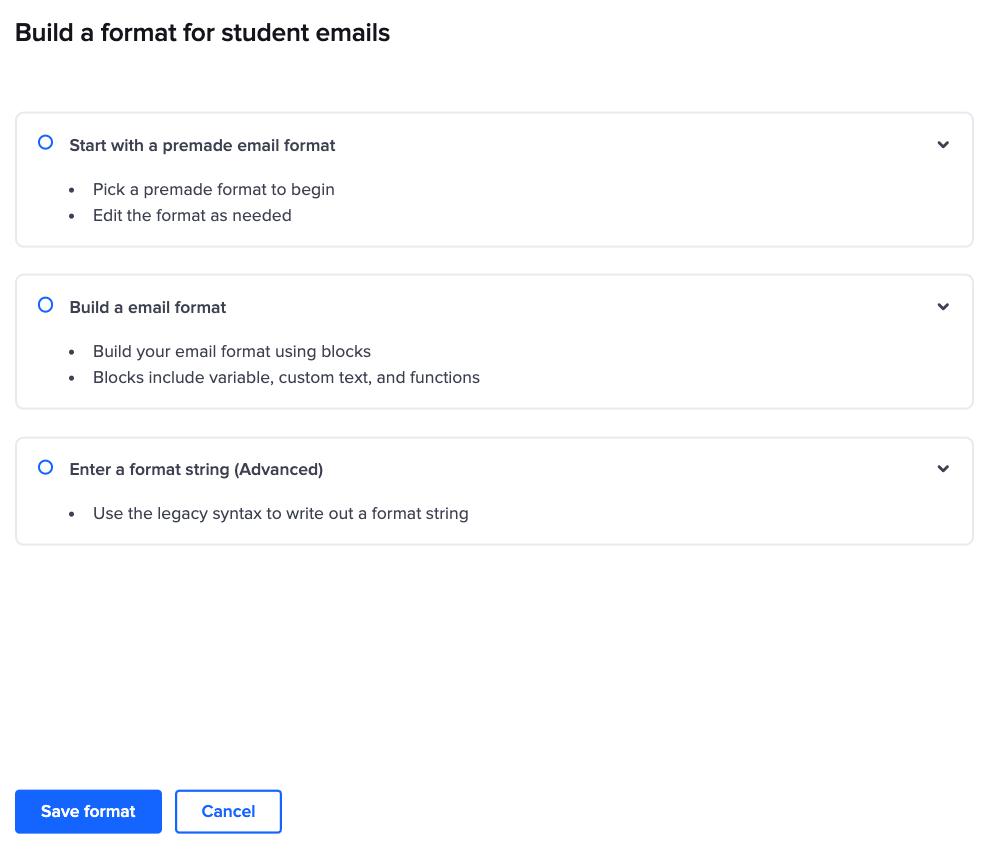Click the legacy syntax description text
Screen dimensions: 996x855
point(281,513)
